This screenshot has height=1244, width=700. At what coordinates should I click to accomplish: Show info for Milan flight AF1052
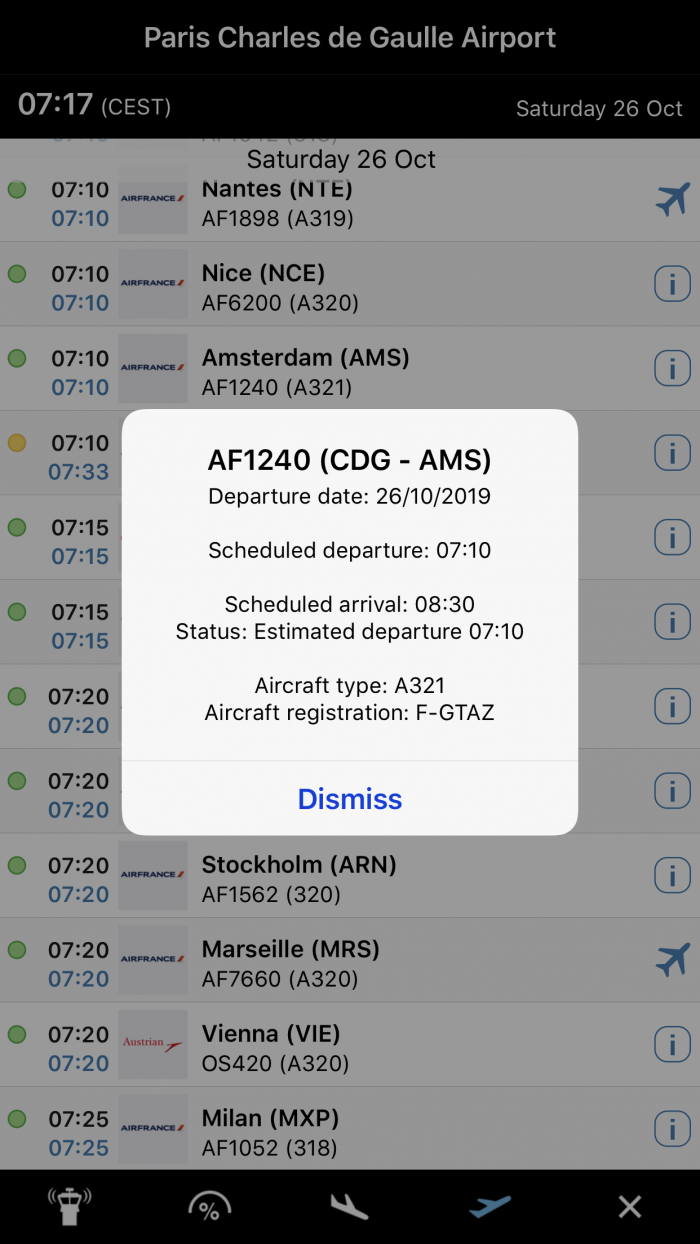pos(673,1129)
